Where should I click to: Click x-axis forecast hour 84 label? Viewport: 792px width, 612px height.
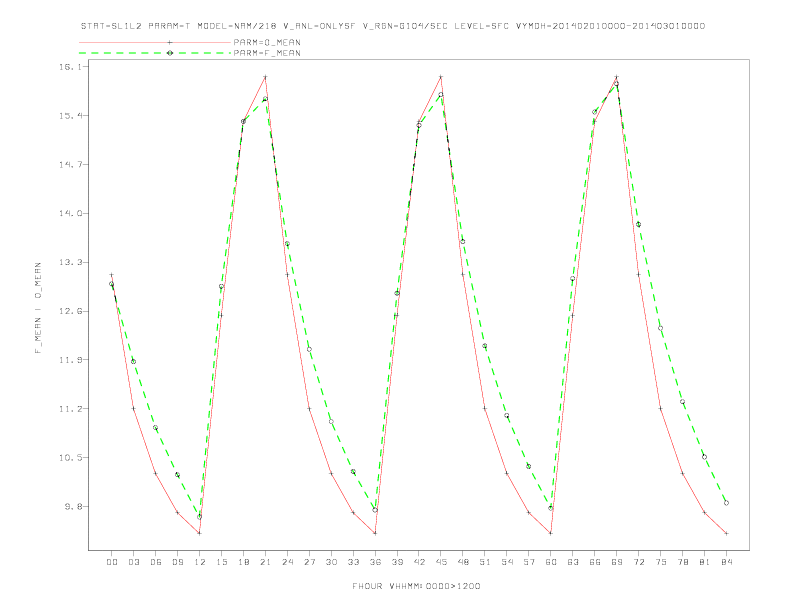(x=726, y=562)
